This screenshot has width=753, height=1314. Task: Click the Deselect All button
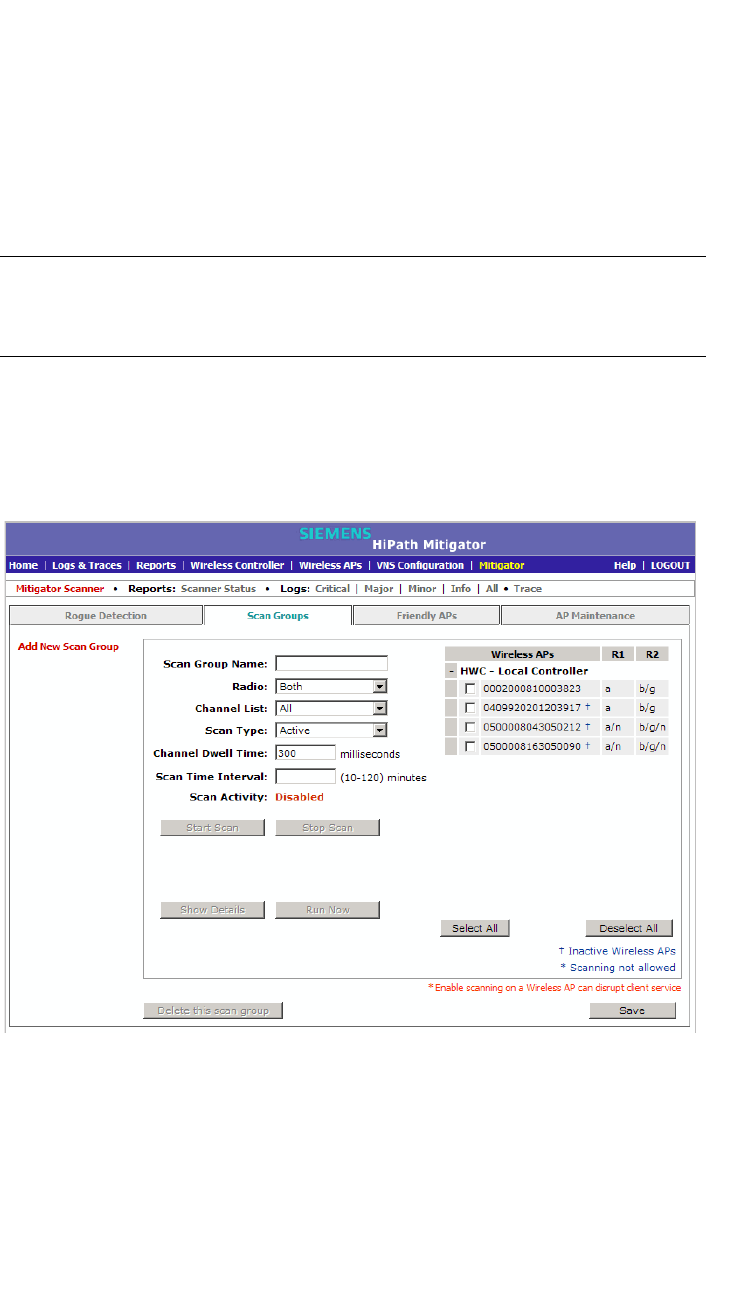pos(629,928)
